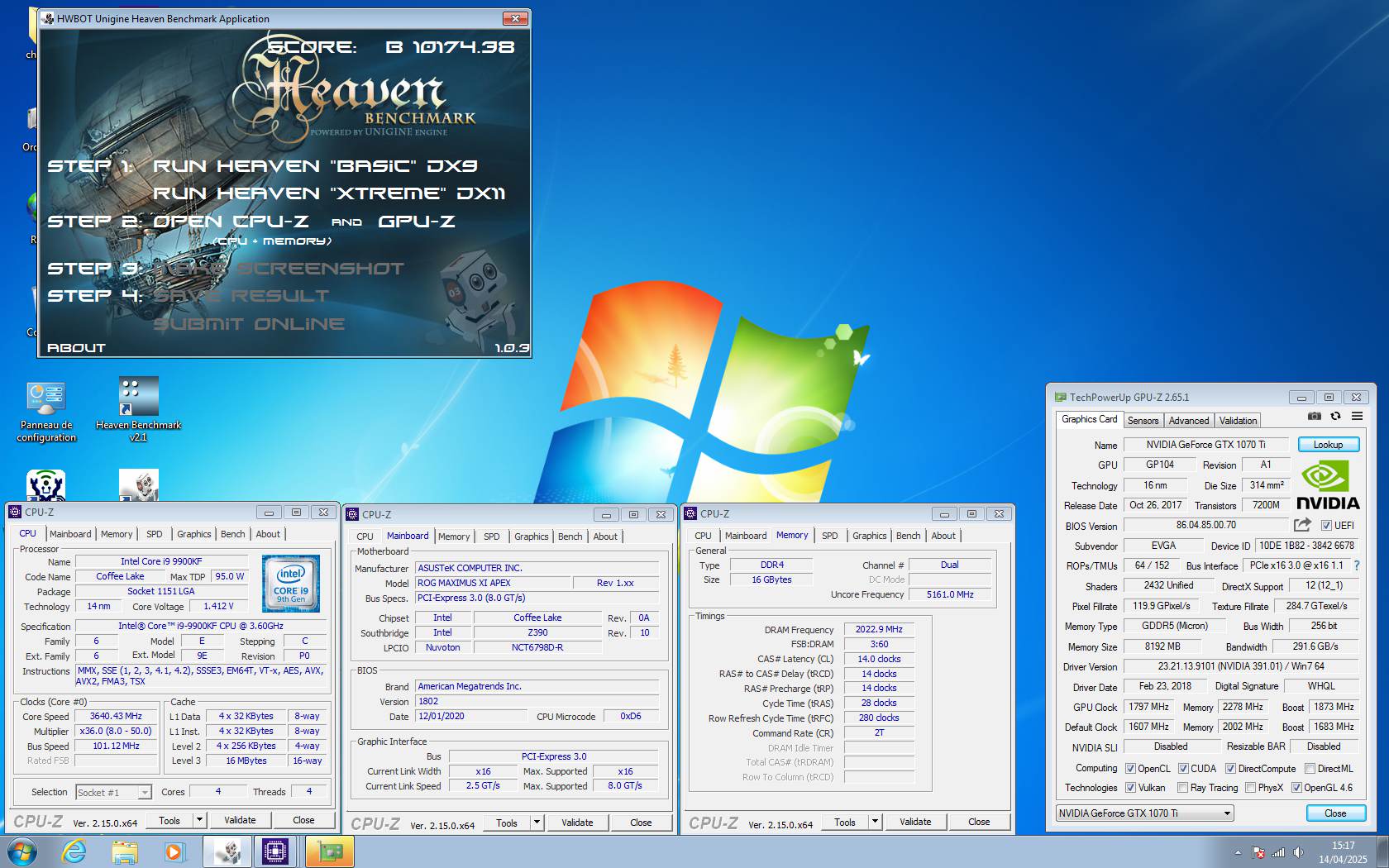Switch to Sensors tab in GPU-Z
Screen dimensions: 1389x868
[1143, 421]
